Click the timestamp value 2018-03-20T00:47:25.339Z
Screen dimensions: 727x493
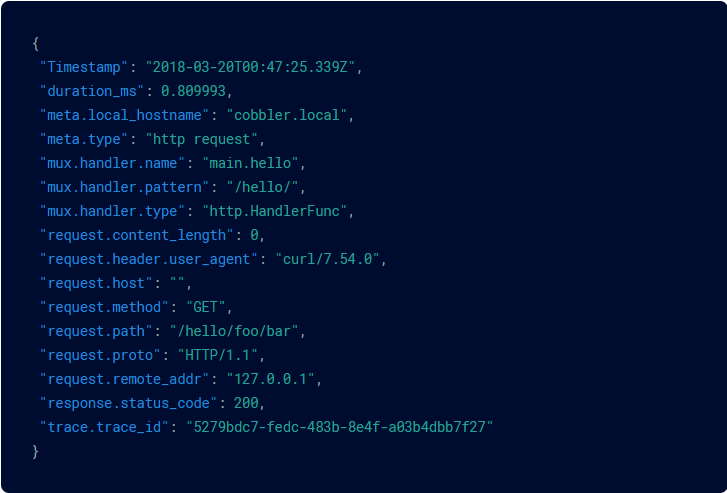pyautogui.click(x=250, y=67)
